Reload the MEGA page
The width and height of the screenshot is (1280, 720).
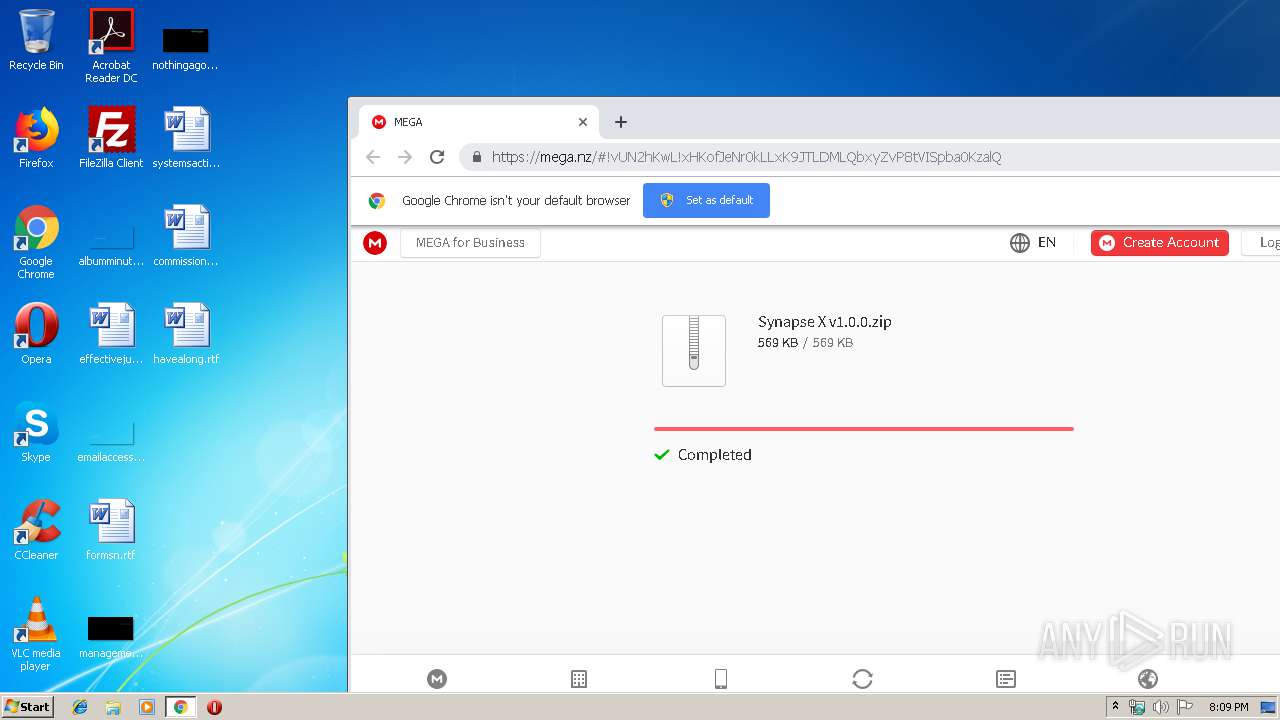[x=437, y=157]
